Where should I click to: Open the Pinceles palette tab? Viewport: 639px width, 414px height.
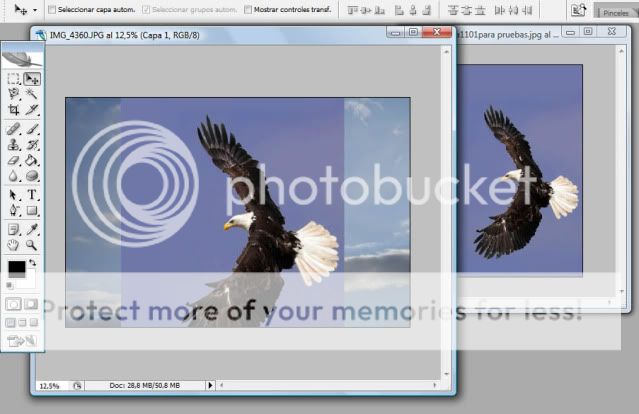[x=616, y=13]
